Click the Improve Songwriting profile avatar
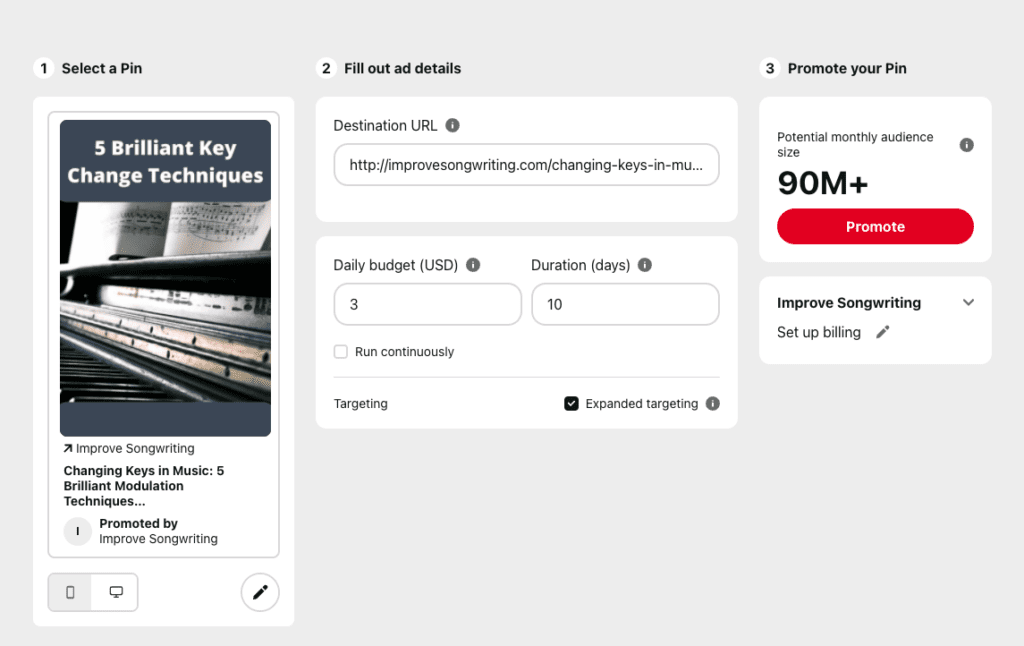Viewport: 1024px width, 646px height. coord(78,531)
